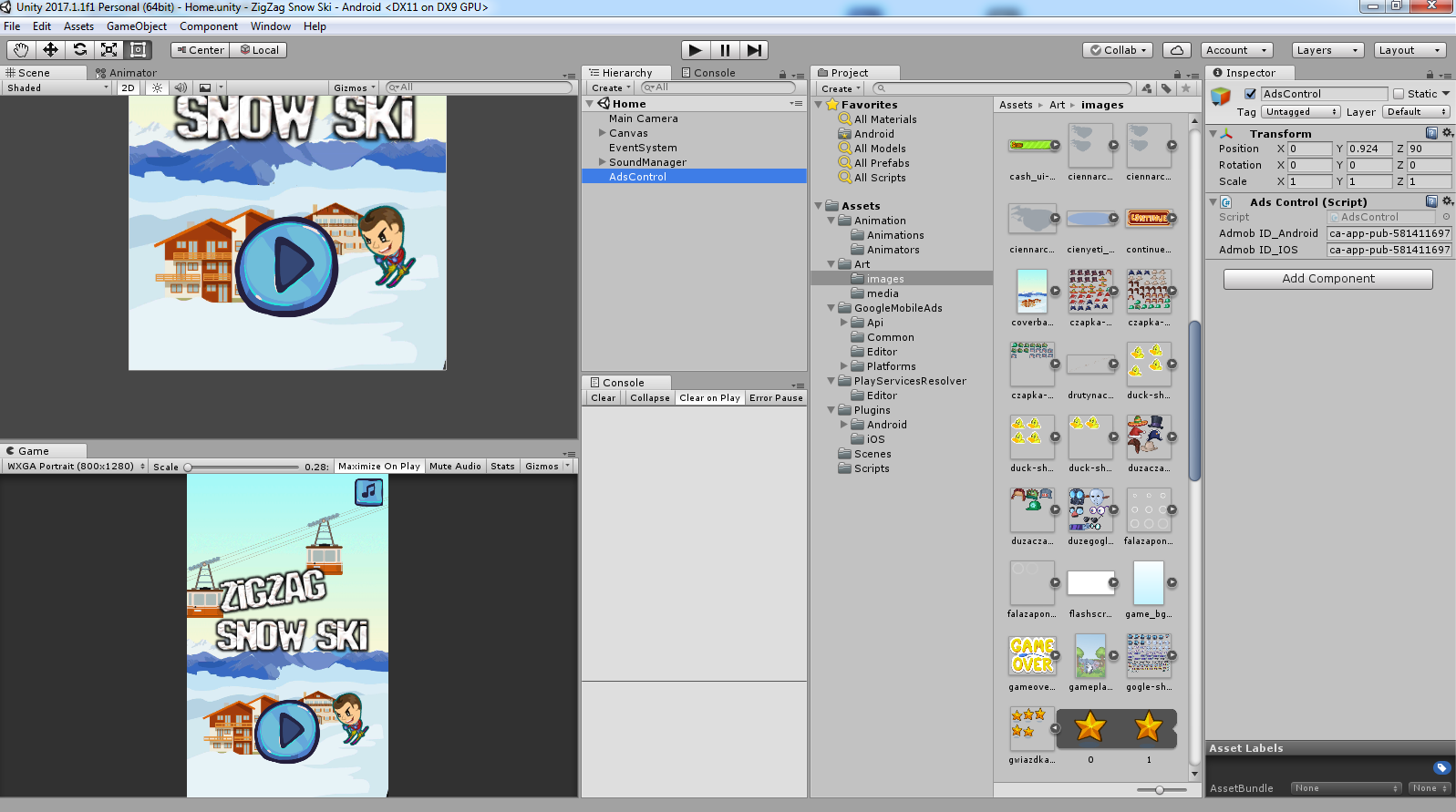Select the Scale tool

109,50
